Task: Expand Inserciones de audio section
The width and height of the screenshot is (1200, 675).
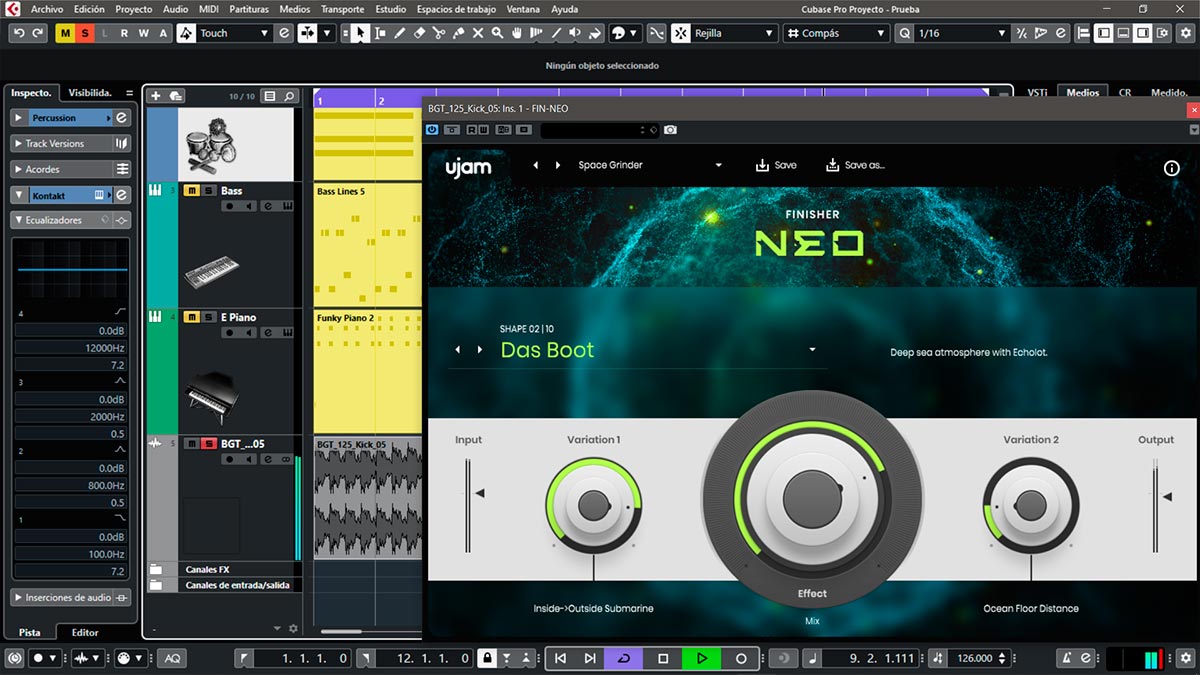Action: coord(18,598)
